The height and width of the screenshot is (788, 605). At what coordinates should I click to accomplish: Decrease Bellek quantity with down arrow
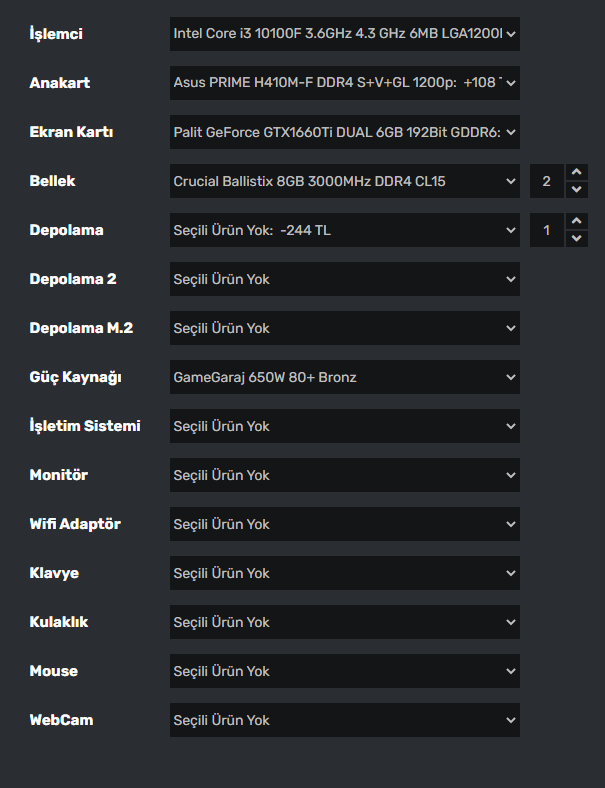(577, 189)
